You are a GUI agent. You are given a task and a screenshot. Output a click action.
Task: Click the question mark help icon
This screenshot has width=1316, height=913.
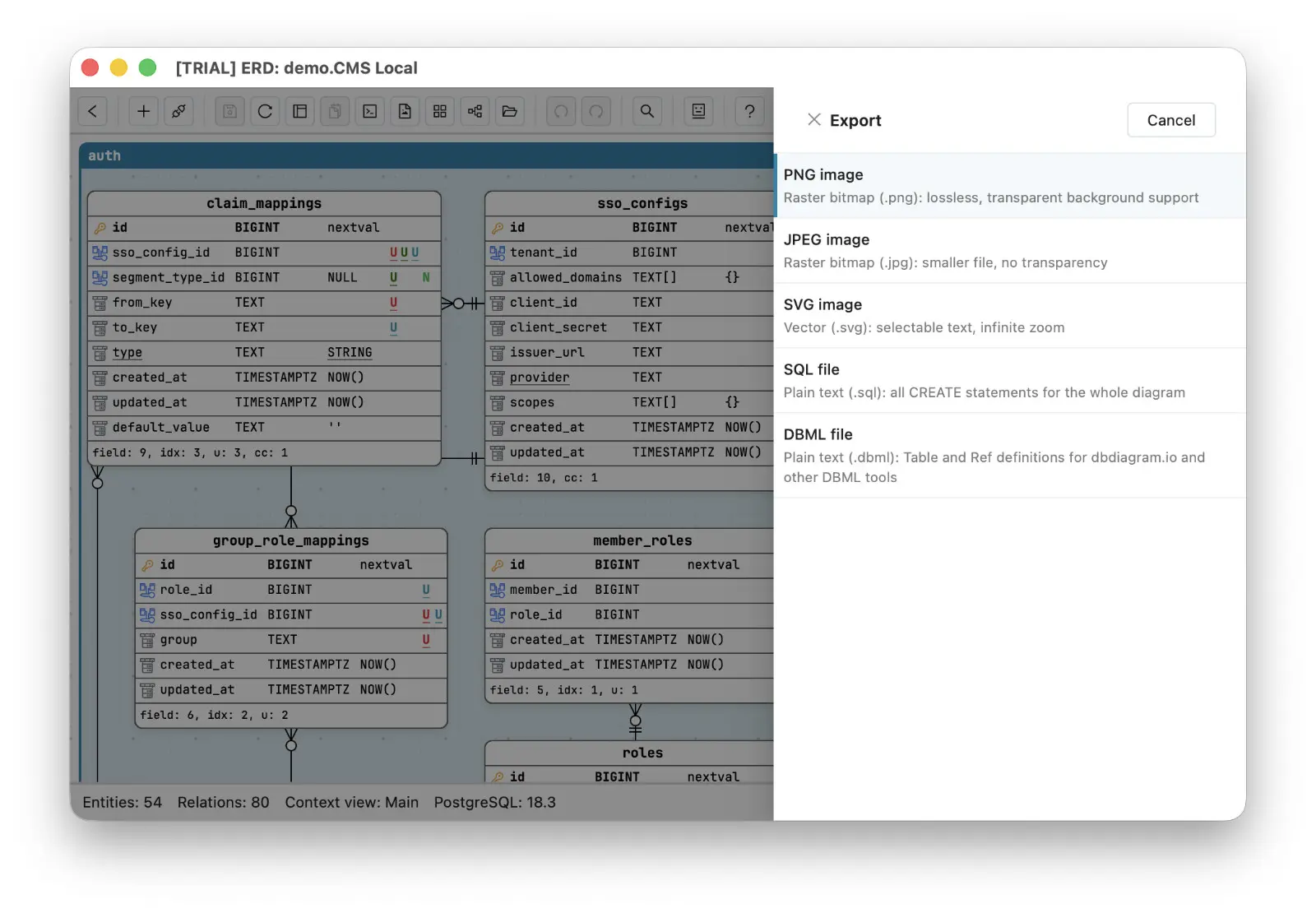click(x=749, y=111)
